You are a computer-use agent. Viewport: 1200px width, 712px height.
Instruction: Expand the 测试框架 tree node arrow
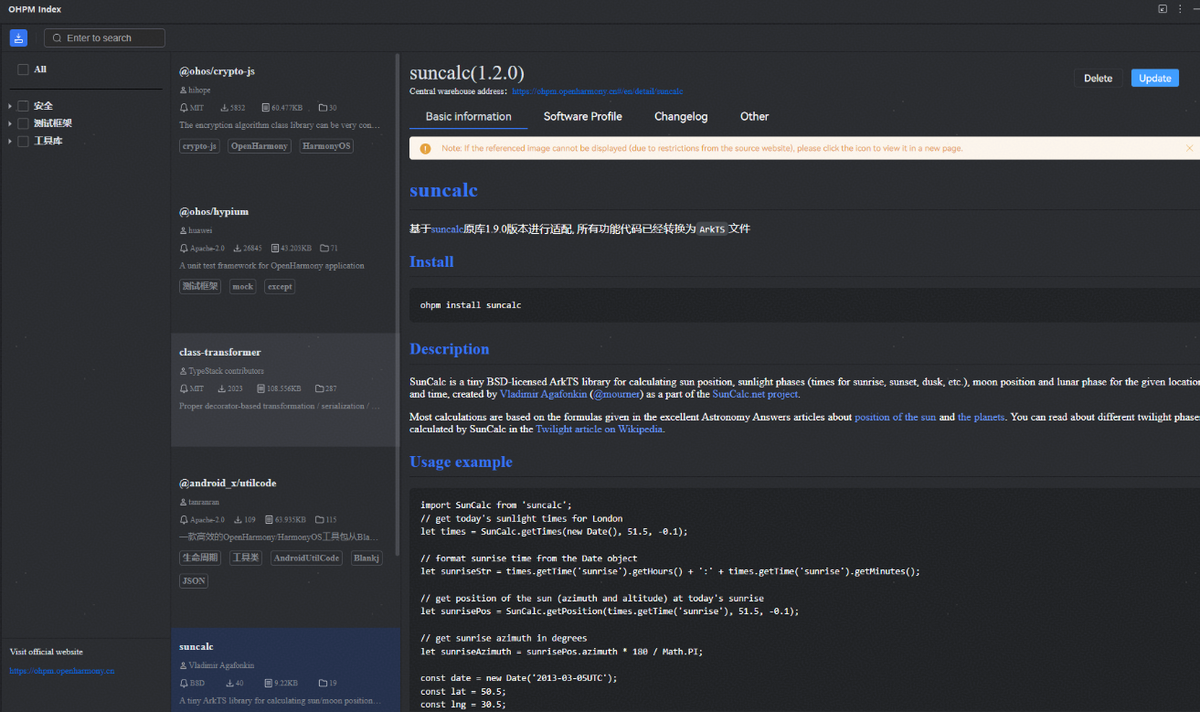tap(10, 124)
